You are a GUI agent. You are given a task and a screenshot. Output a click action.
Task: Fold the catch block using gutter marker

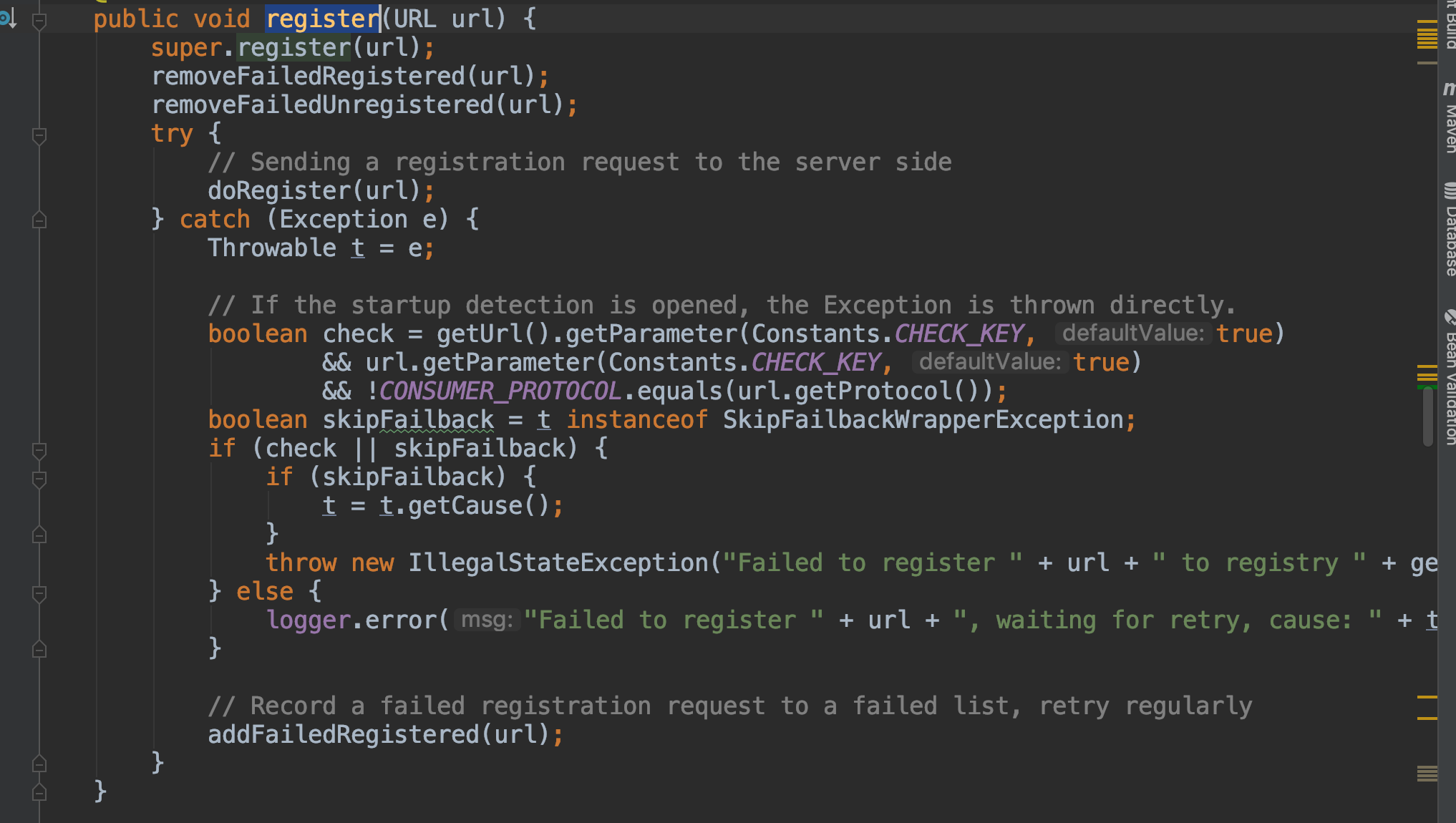coord(39,220)
